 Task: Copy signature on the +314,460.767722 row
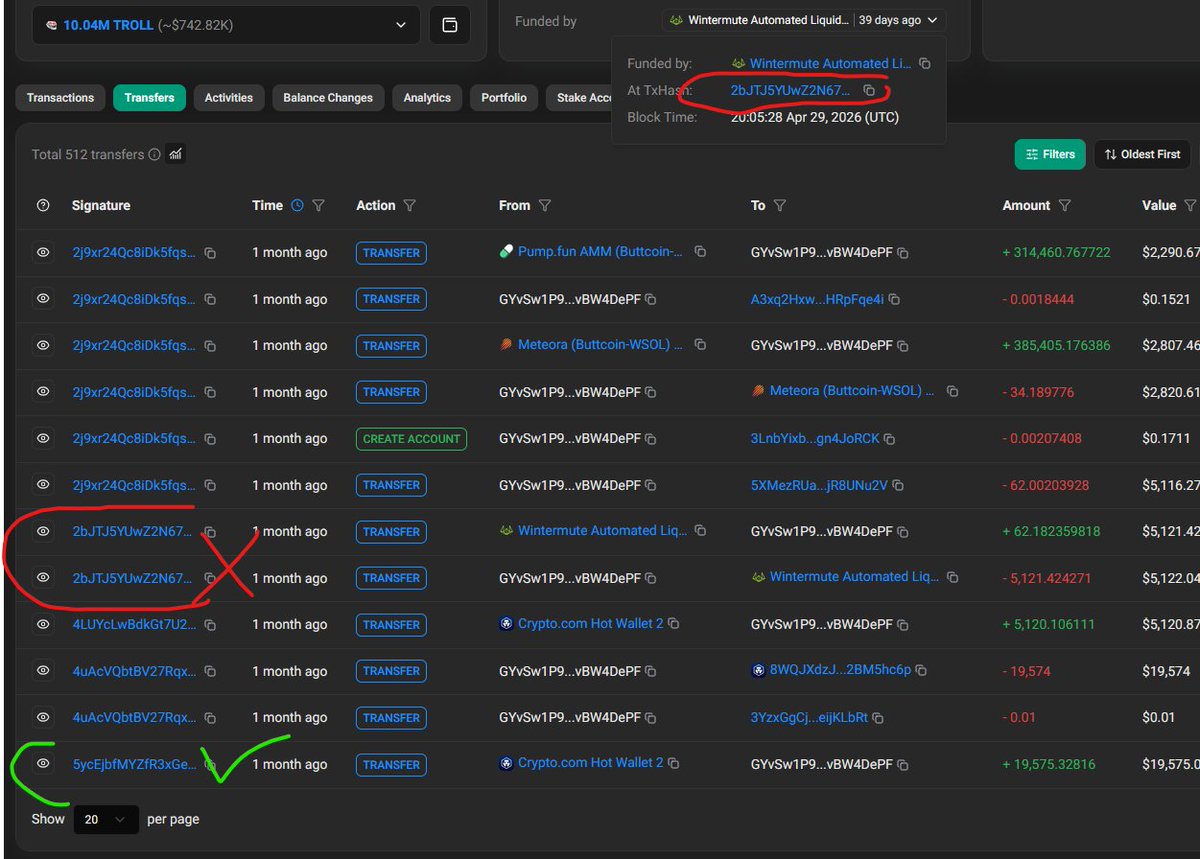(210, 253)
